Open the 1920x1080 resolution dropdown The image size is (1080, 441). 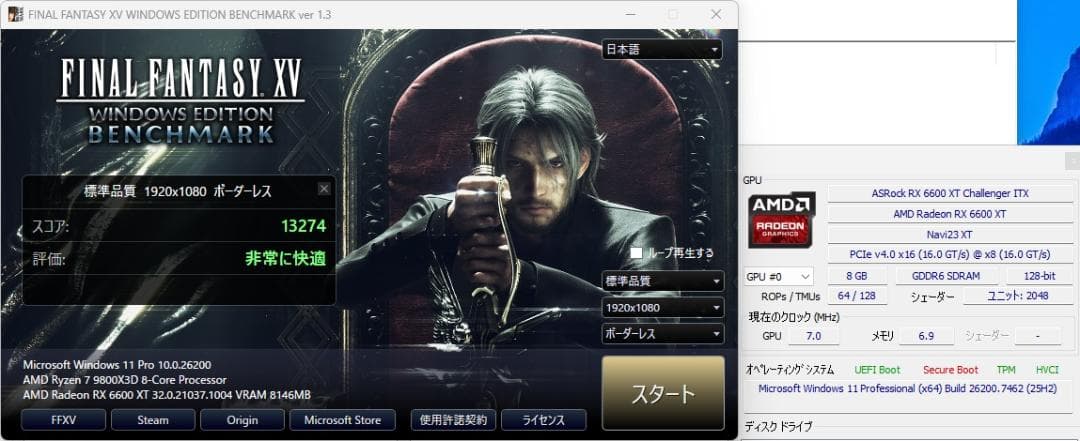pos(663,307)
